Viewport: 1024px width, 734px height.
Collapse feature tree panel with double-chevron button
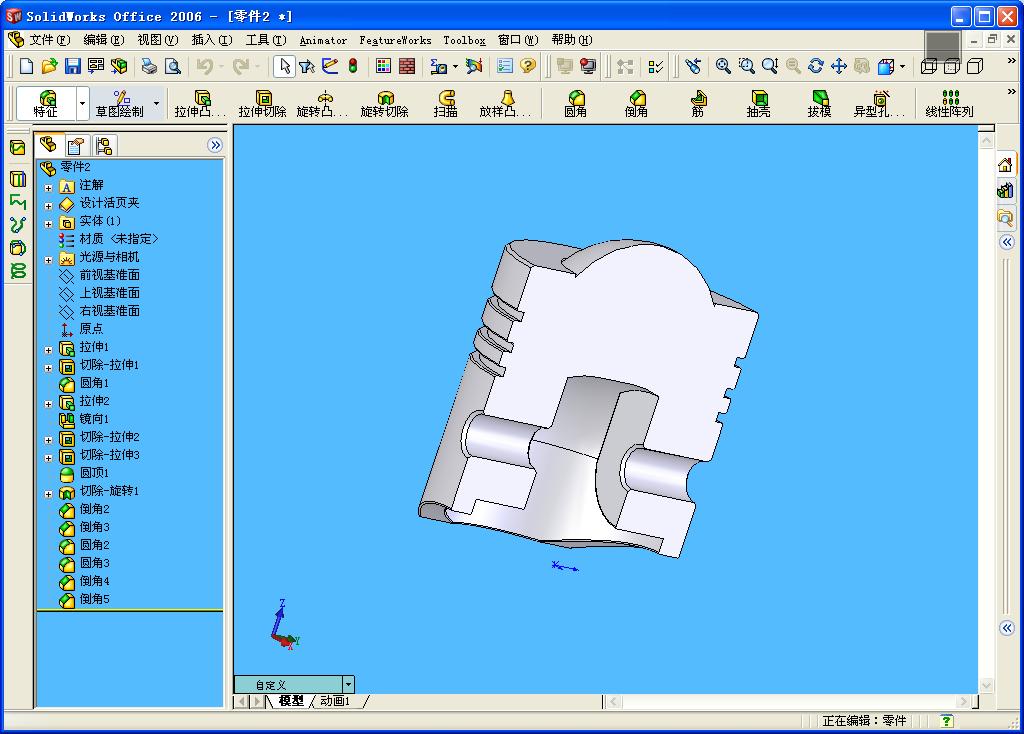[215, 145]
